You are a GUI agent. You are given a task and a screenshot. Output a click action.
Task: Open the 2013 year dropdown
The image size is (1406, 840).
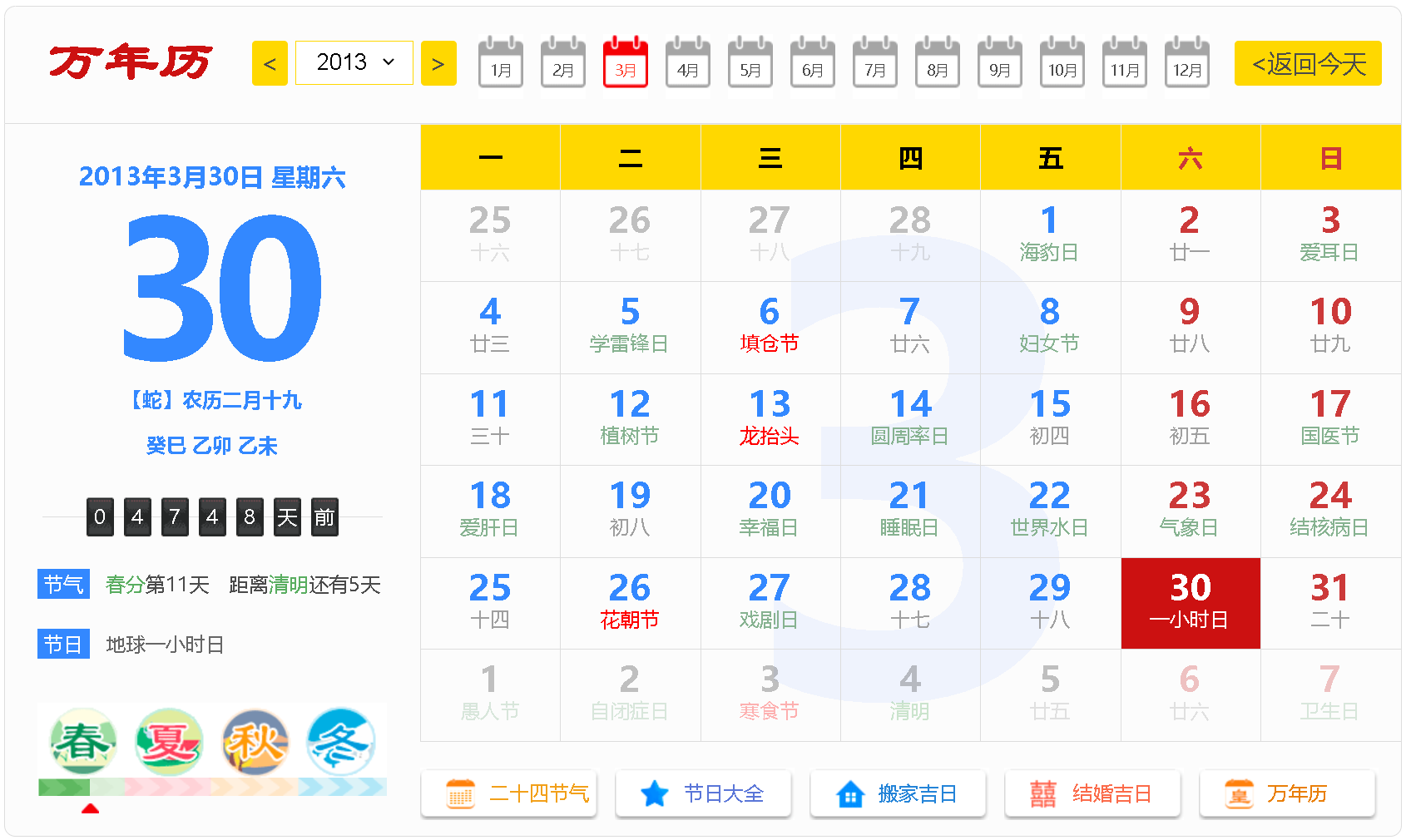(354, 62)
